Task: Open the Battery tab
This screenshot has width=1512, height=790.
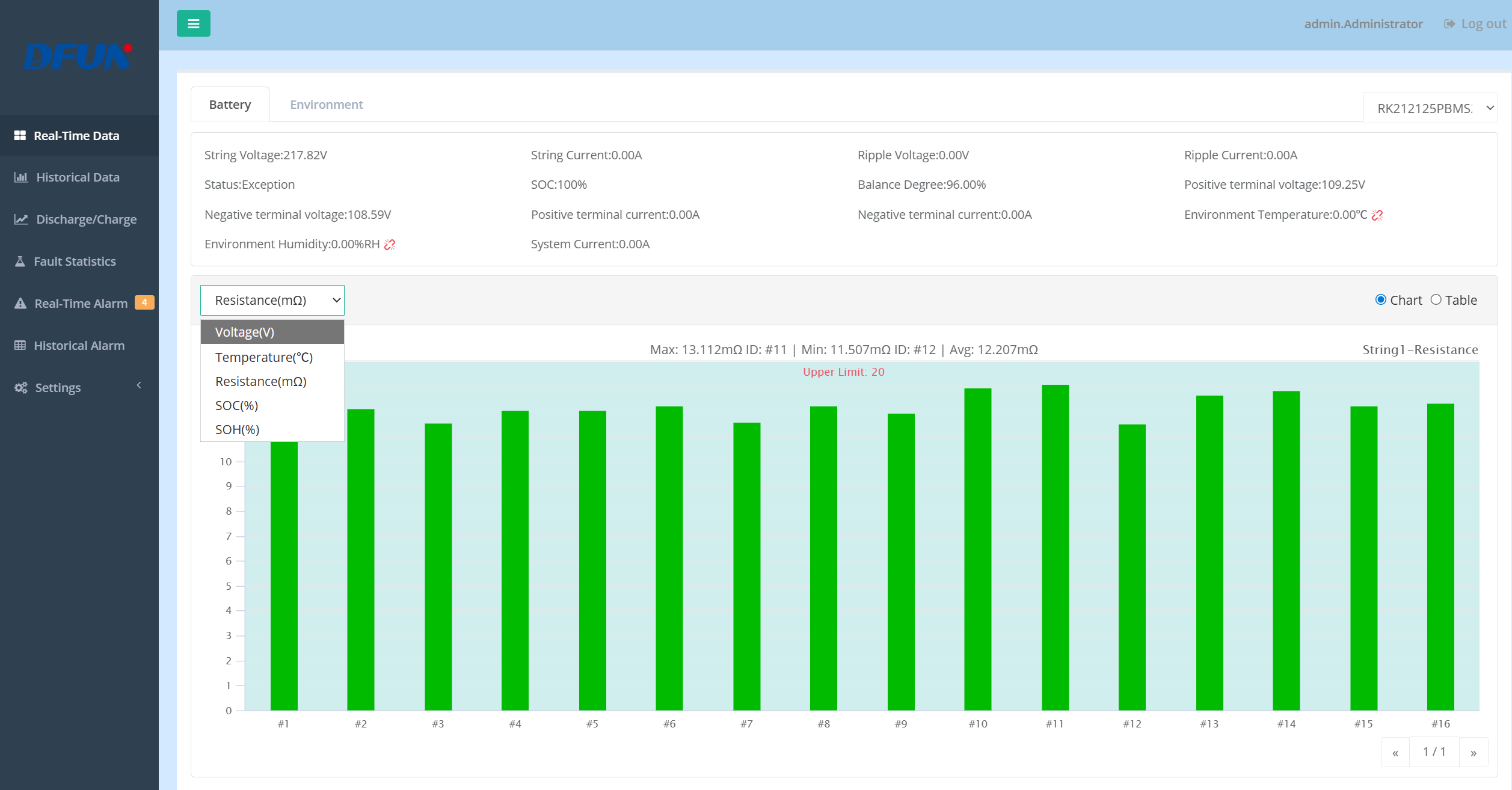Action: point(230,105)
